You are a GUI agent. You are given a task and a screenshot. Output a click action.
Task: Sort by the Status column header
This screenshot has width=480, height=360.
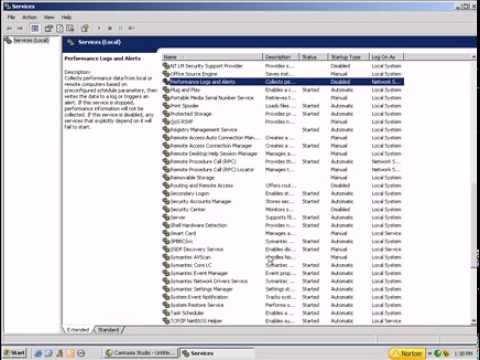click(313, 57)
